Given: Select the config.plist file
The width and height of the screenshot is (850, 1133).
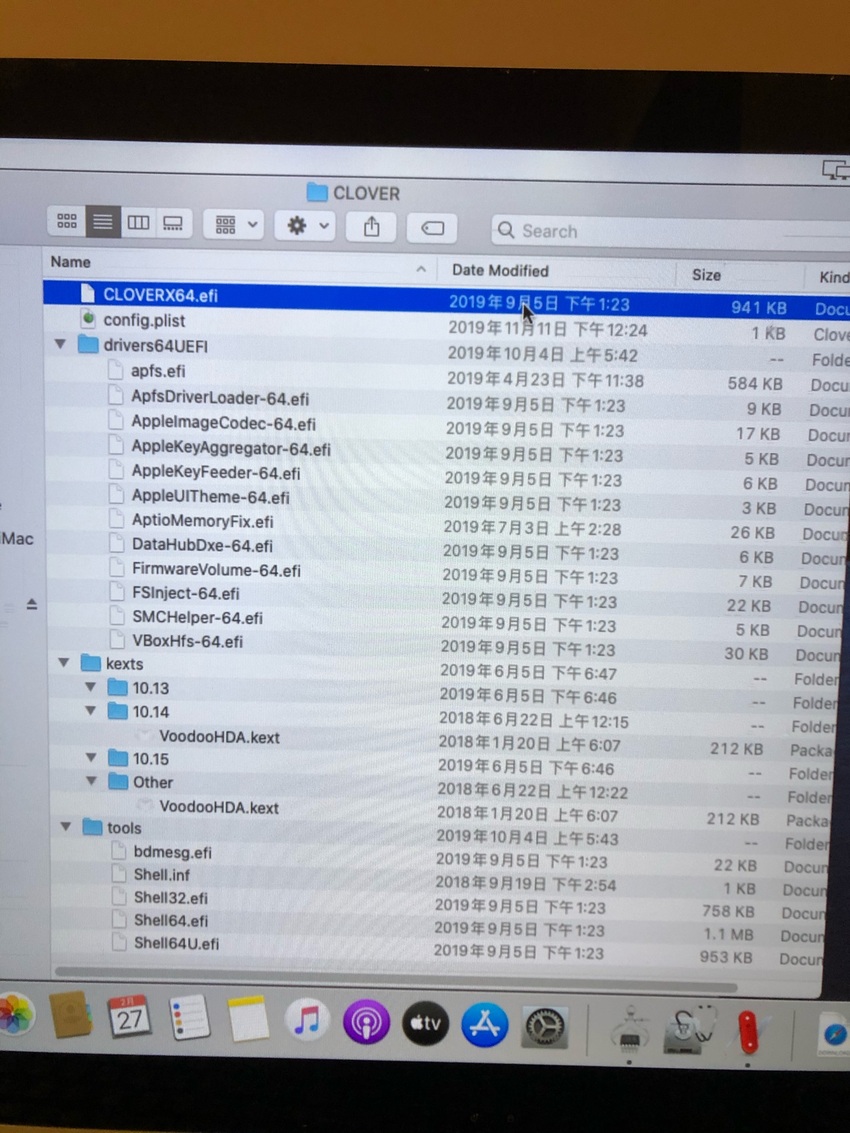Looking at the screenshot, I should 144,320.
